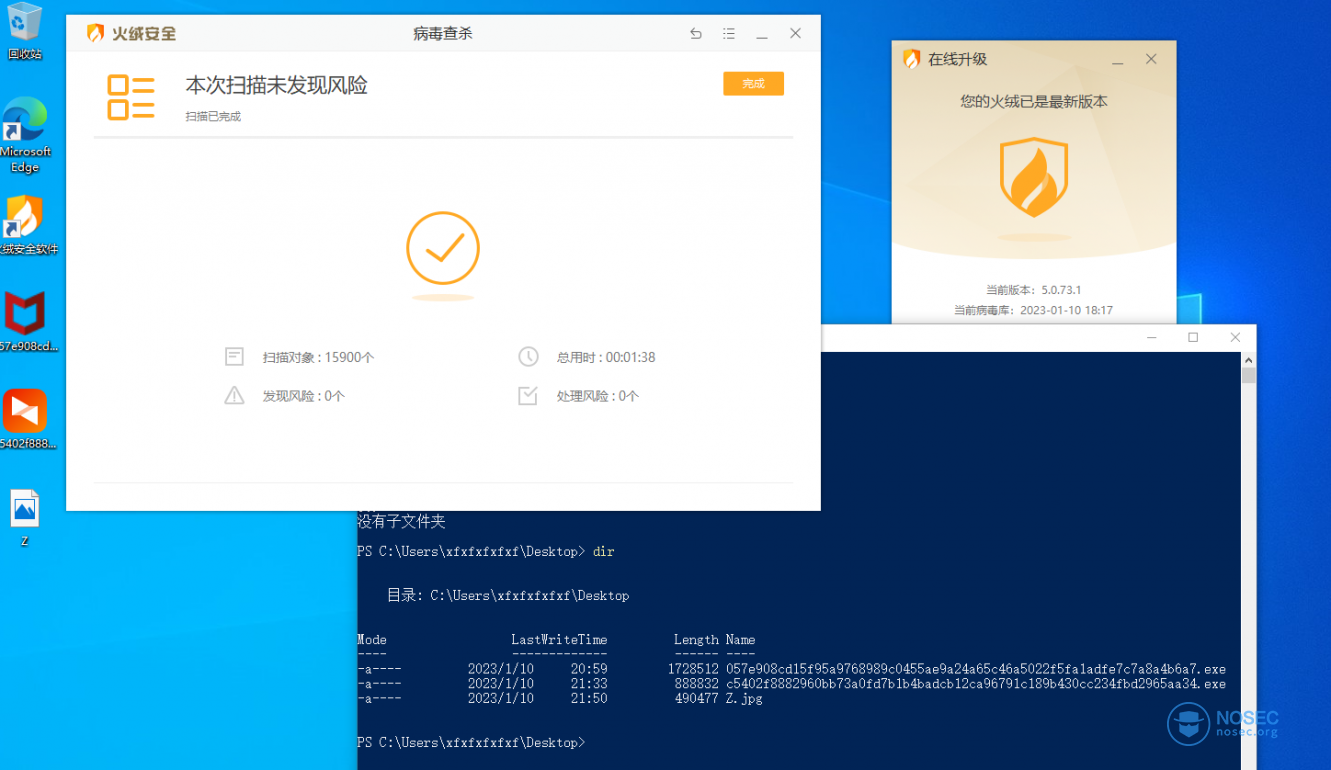Click the 490477 length value in PowerShell
The height and width of the screenshot is (770, 1331).
click(x=697, y=699)
